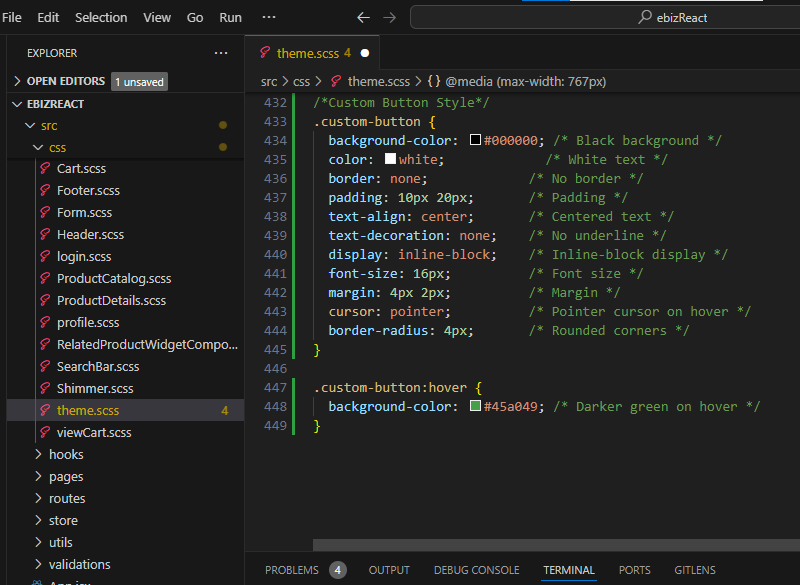800x585 pixels.
Task: Switch to the Ports tab
Action: pyautogui.click(x=635, y=570)
